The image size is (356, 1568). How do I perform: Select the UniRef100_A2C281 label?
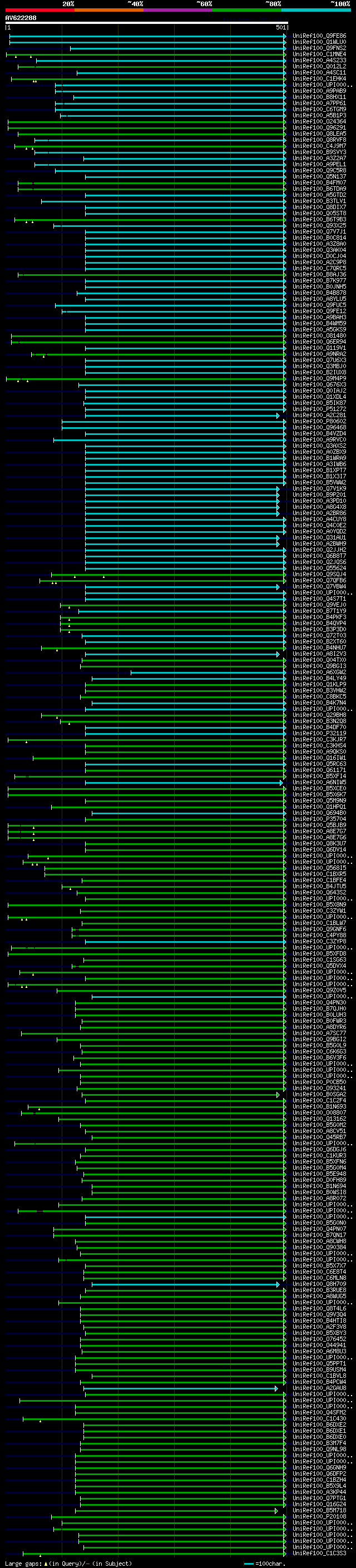coord(319,415)
